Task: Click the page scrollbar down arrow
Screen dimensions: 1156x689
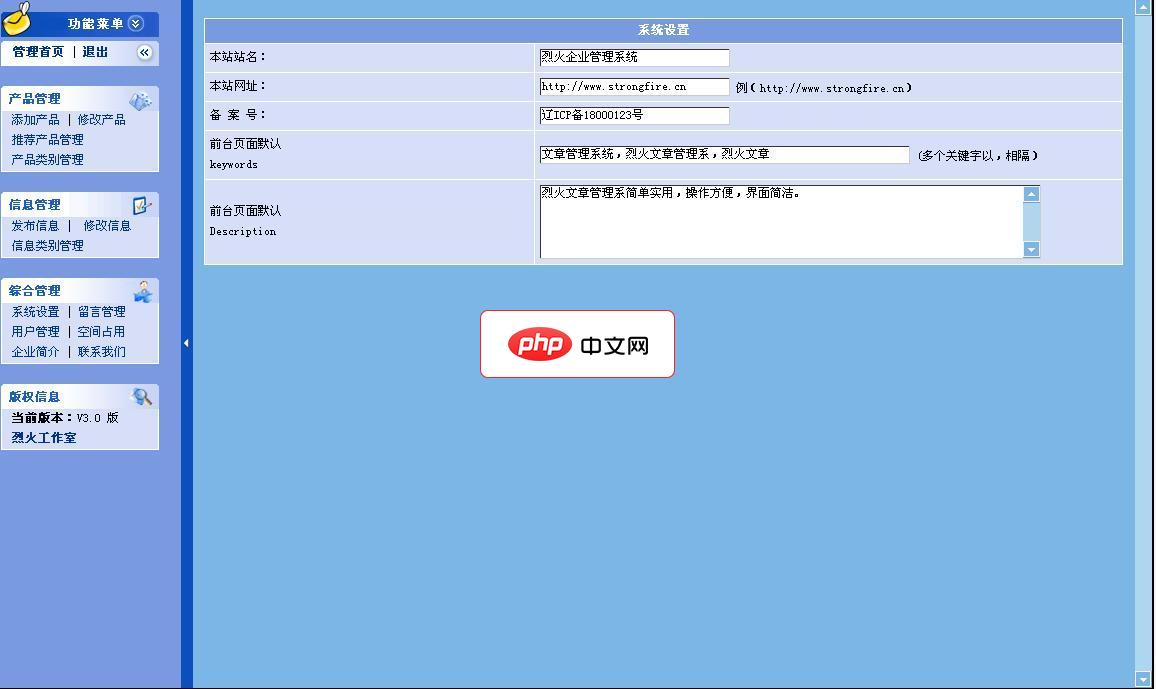Action: coord(1143,679)
